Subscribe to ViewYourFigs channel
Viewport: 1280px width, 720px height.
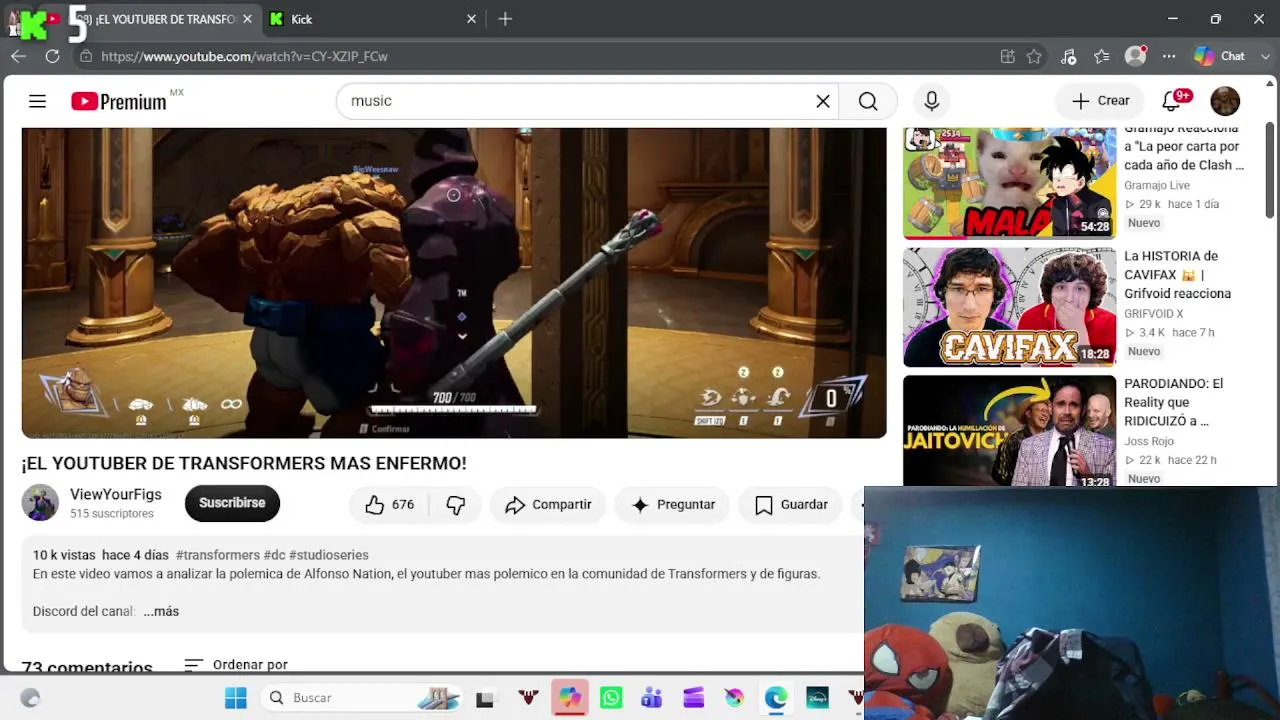[x=232, y=503]
